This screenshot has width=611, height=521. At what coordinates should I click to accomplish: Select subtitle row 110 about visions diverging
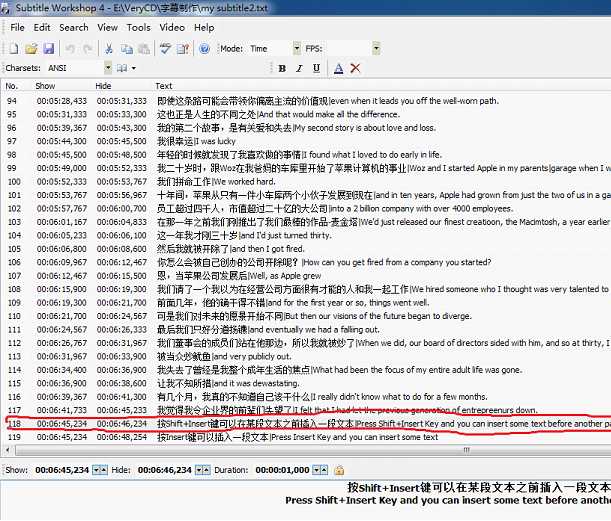307,316
